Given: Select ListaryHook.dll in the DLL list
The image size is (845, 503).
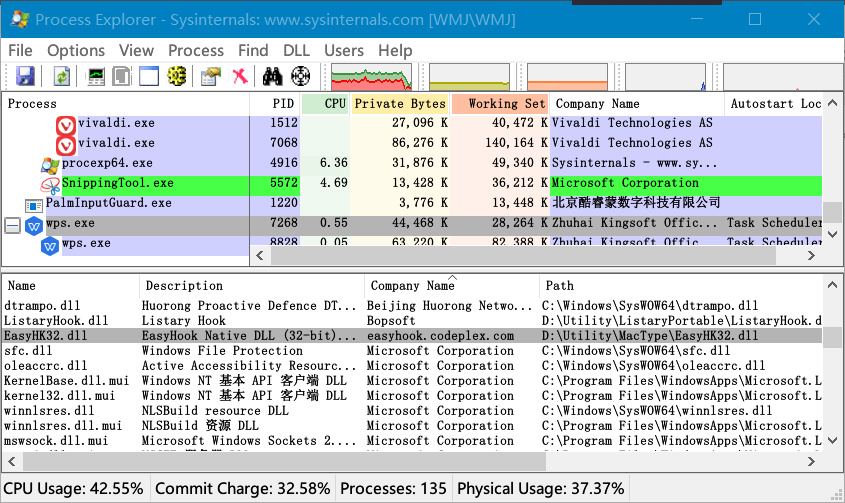Looking at the screenshot, I should (x=412, y=321).
